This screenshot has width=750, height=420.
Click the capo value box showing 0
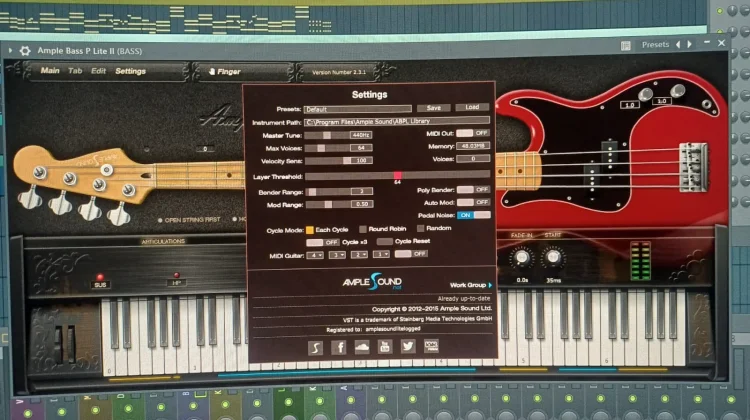click(x=205, y=149)
